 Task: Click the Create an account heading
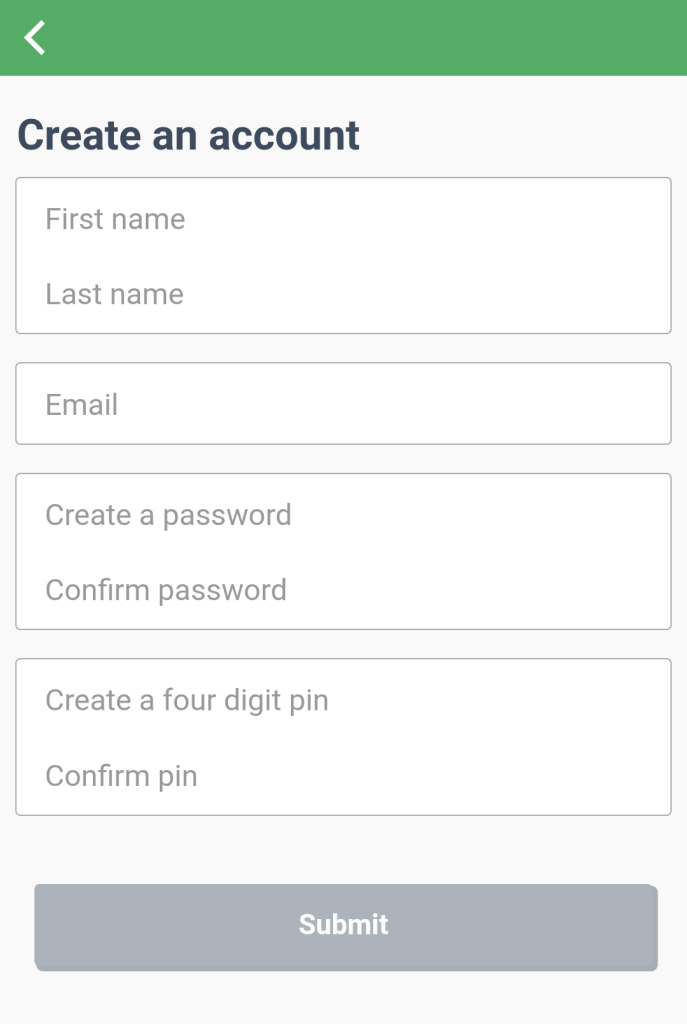(x=189, y=135)
